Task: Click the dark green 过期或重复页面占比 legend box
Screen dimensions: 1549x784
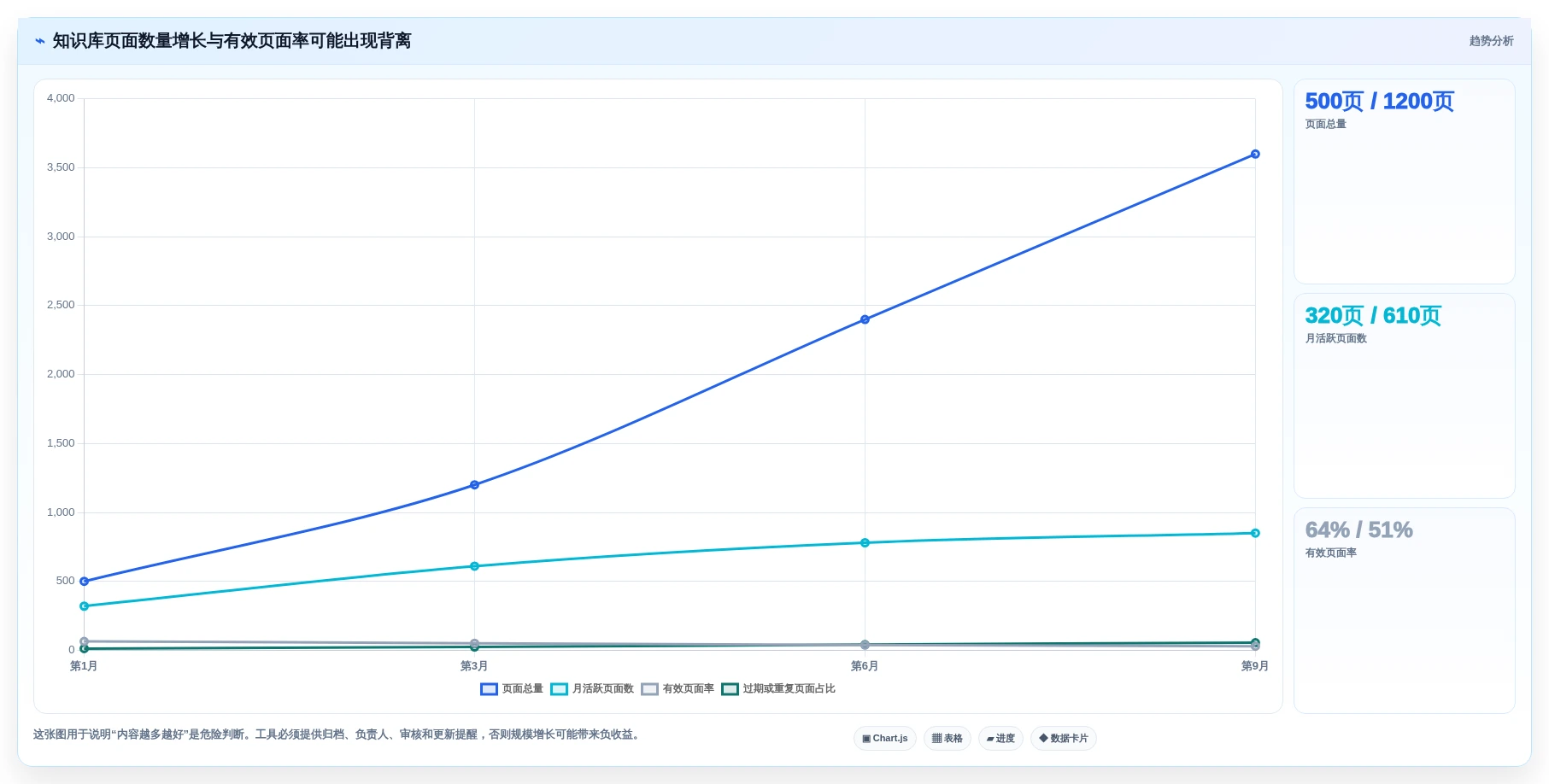Action: coord(730,689)
